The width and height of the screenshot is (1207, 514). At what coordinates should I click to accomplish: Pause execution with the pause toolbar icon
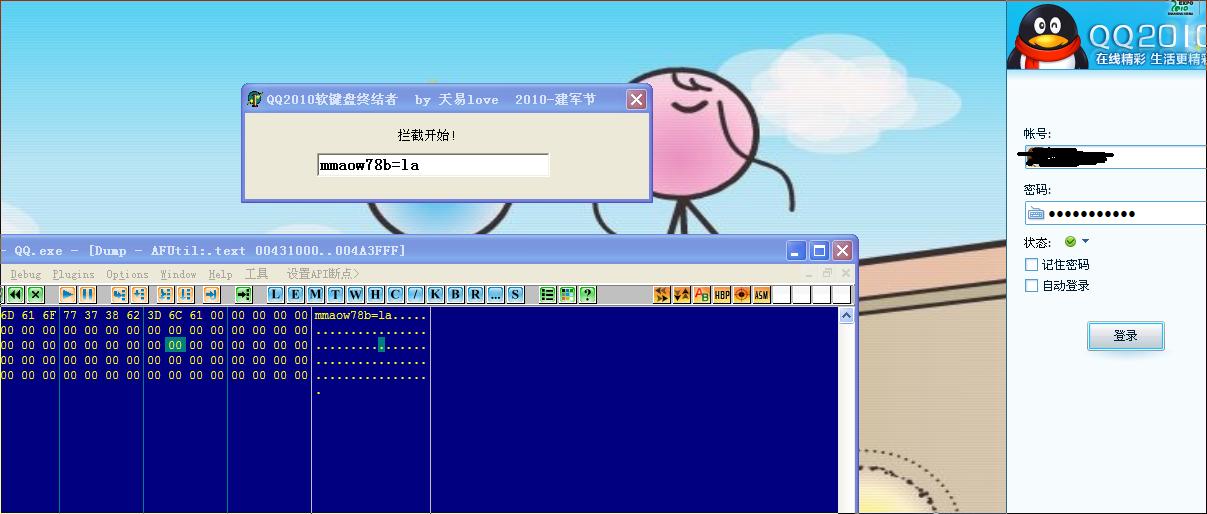pos(87,294)
